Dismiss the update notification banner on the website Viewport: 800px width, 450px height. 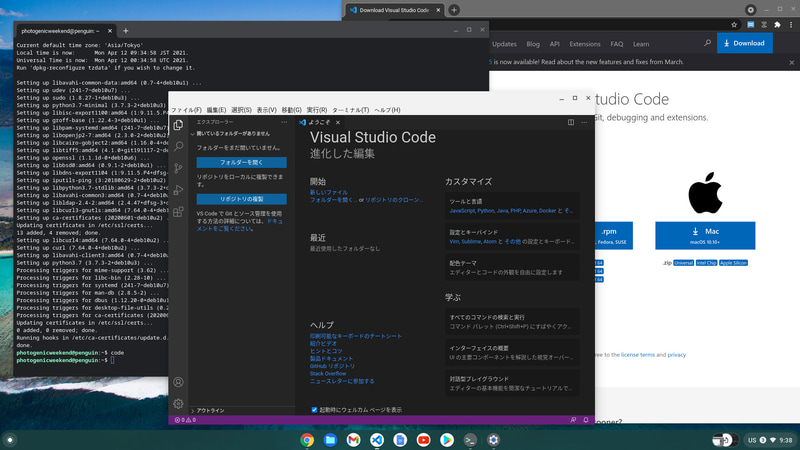pyautogui.click(x=791, y=62)
